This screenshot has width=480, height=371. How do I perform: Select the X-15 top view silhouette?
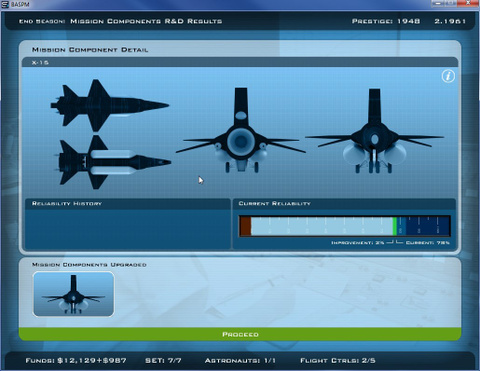pyautogui.click(x=110, y=106)
